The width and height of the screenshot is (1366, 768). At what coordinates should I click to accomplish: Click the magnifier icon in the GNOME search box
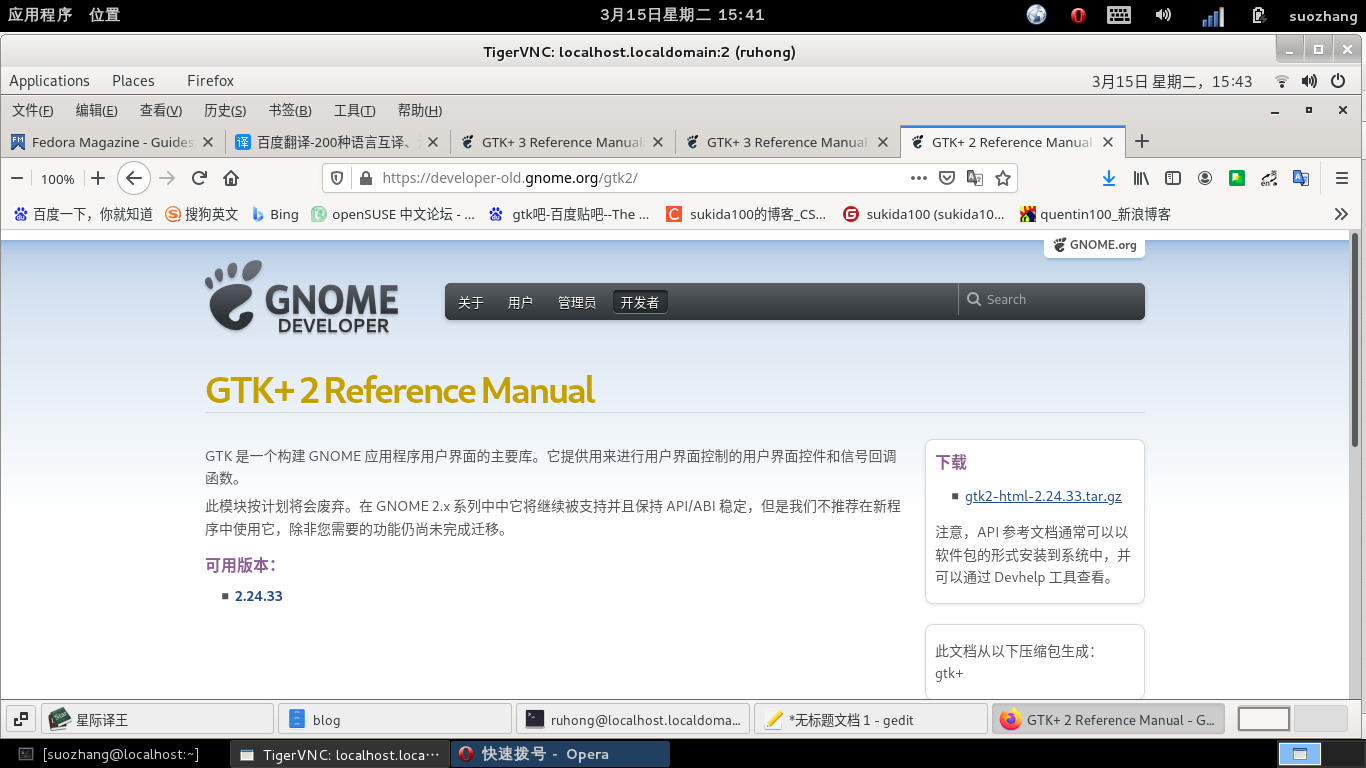tap(974, 299)
